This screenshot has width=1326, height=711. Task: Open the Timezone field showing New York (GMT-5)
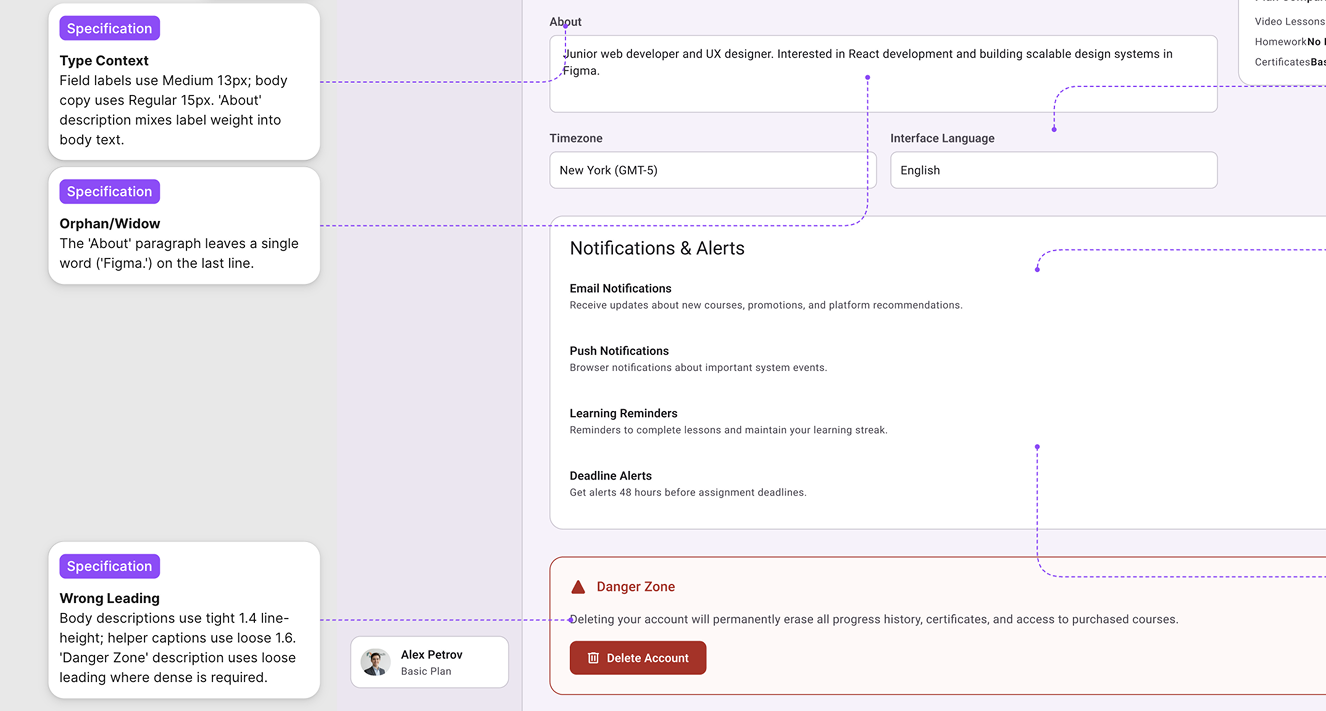713,170
